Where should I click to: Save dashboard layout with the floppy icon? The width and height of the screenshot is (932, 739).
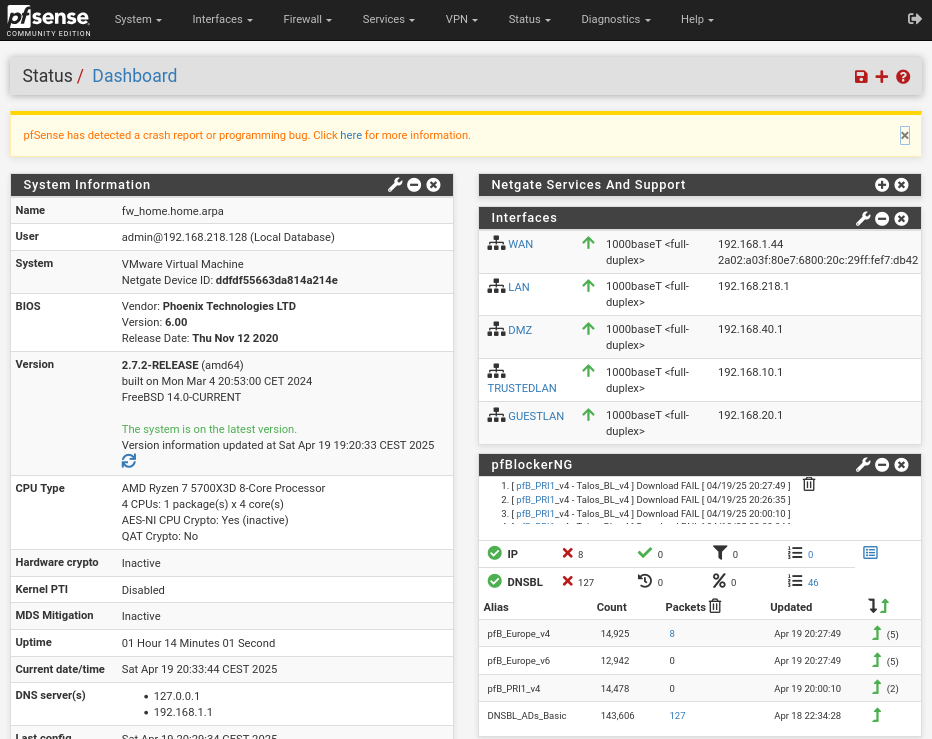[x=861, y=77]
